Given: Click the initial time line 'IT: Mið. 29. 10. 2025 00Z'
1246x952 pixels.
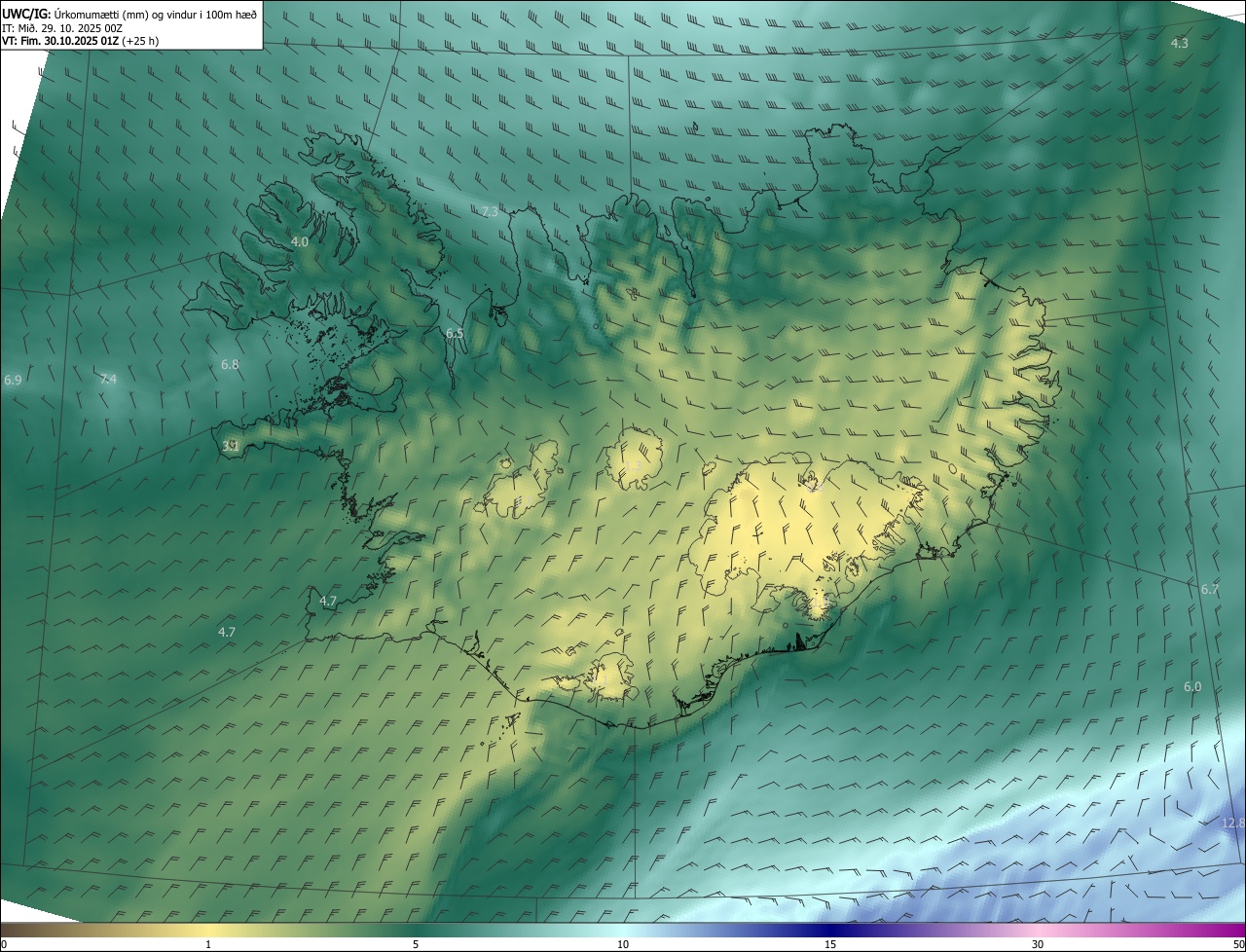Looking at the screenshot, I should (62, 28).
